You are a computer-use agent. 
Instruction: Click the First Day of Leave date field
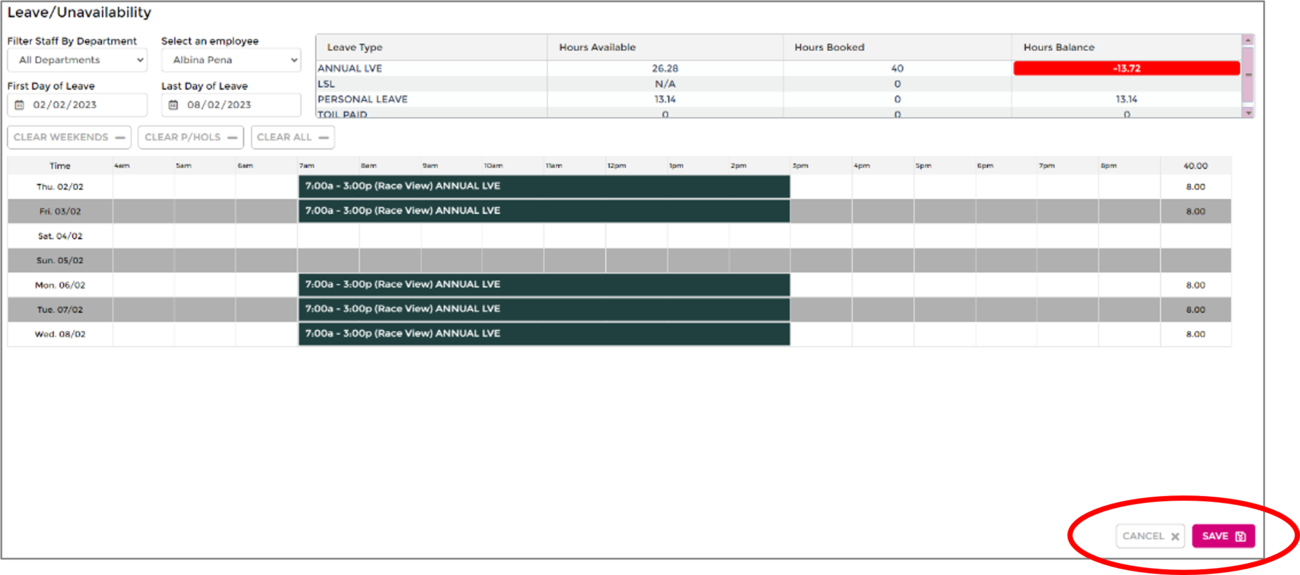pos(85,105)
